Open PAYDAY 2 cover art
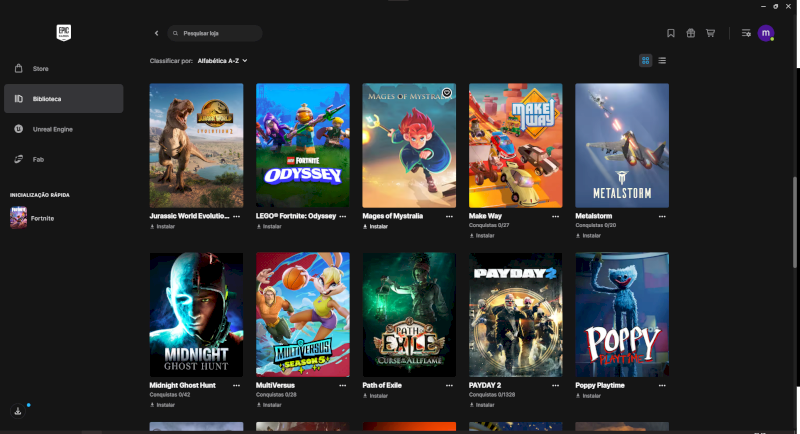 [516, 315]
